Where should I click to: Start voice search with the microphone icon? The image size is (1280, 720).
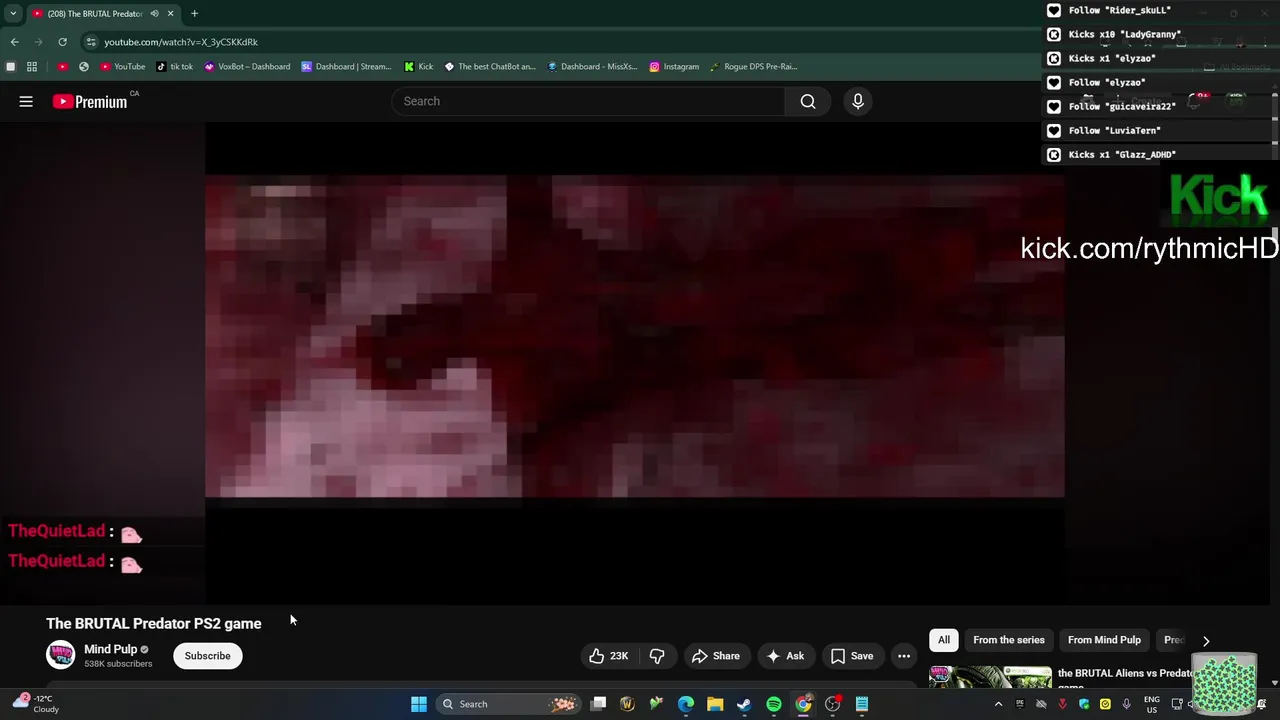(x=857, y=101)
